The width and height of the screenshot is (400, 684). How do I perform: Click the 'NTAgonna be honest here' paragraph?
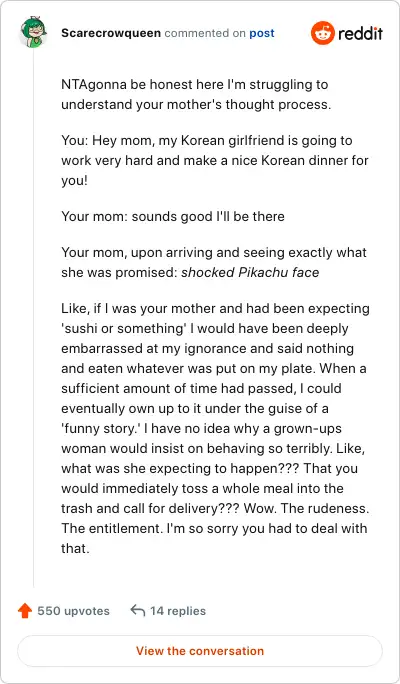click(196, 94)
